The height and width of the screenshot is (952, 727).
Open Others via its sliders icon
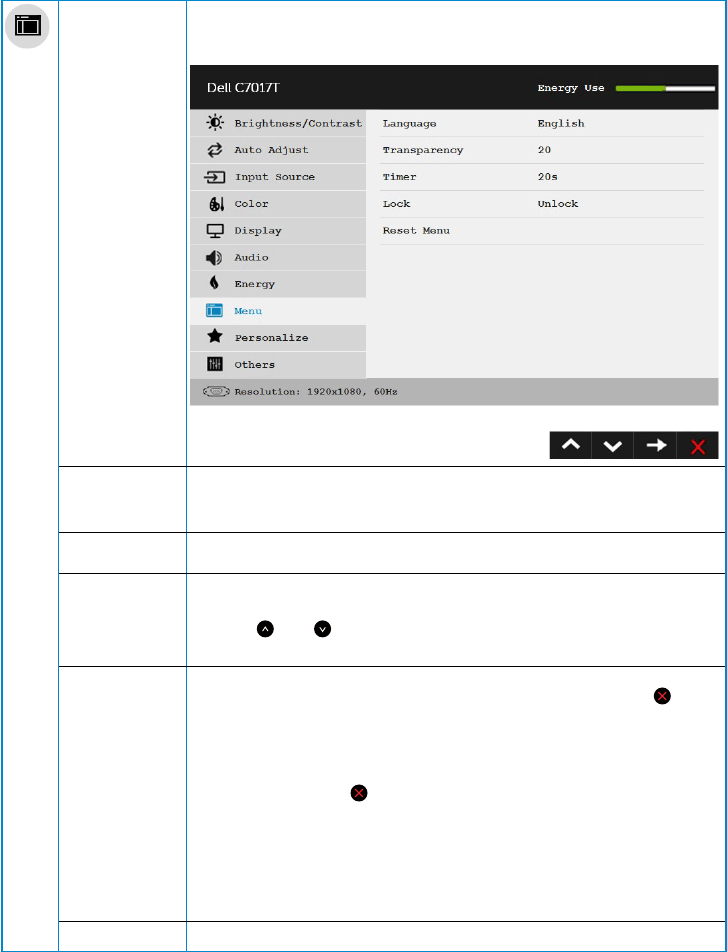[x=215, y=364]
